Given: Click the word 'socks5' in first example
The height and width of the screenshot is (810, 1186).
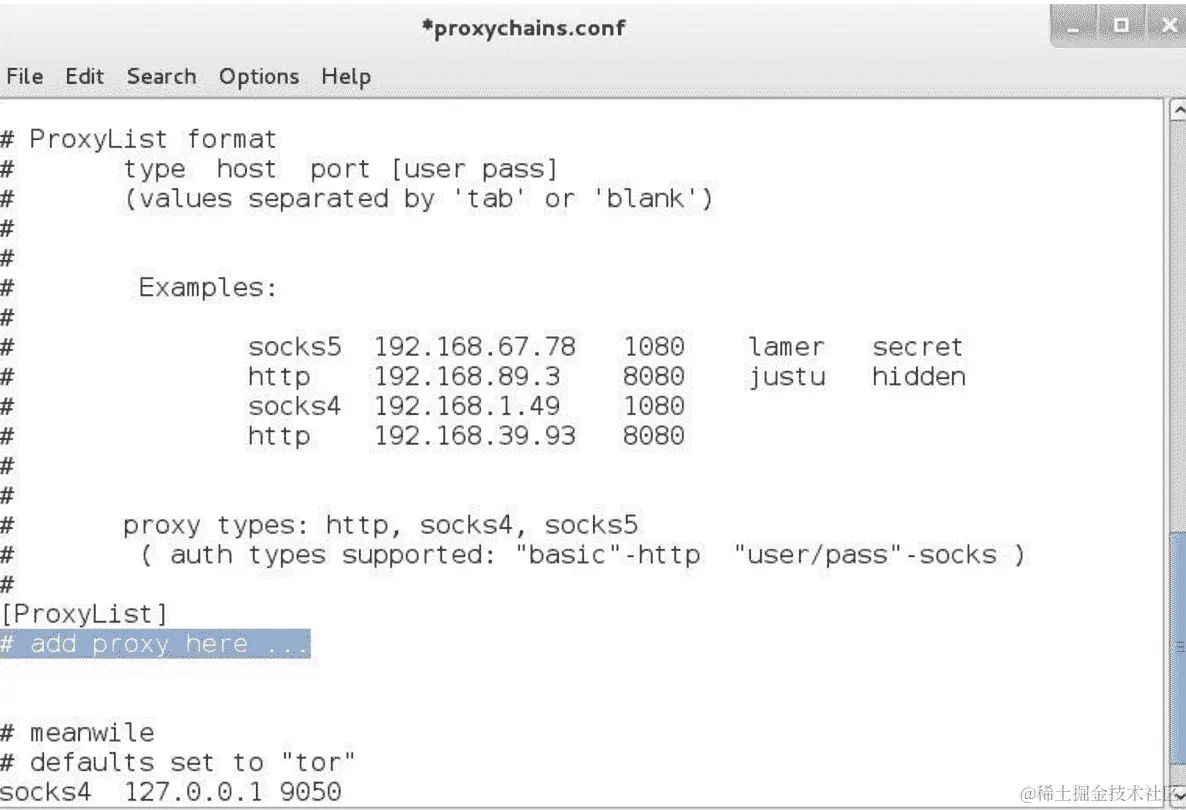Looking at the screenshot, I should click(295, 346).
